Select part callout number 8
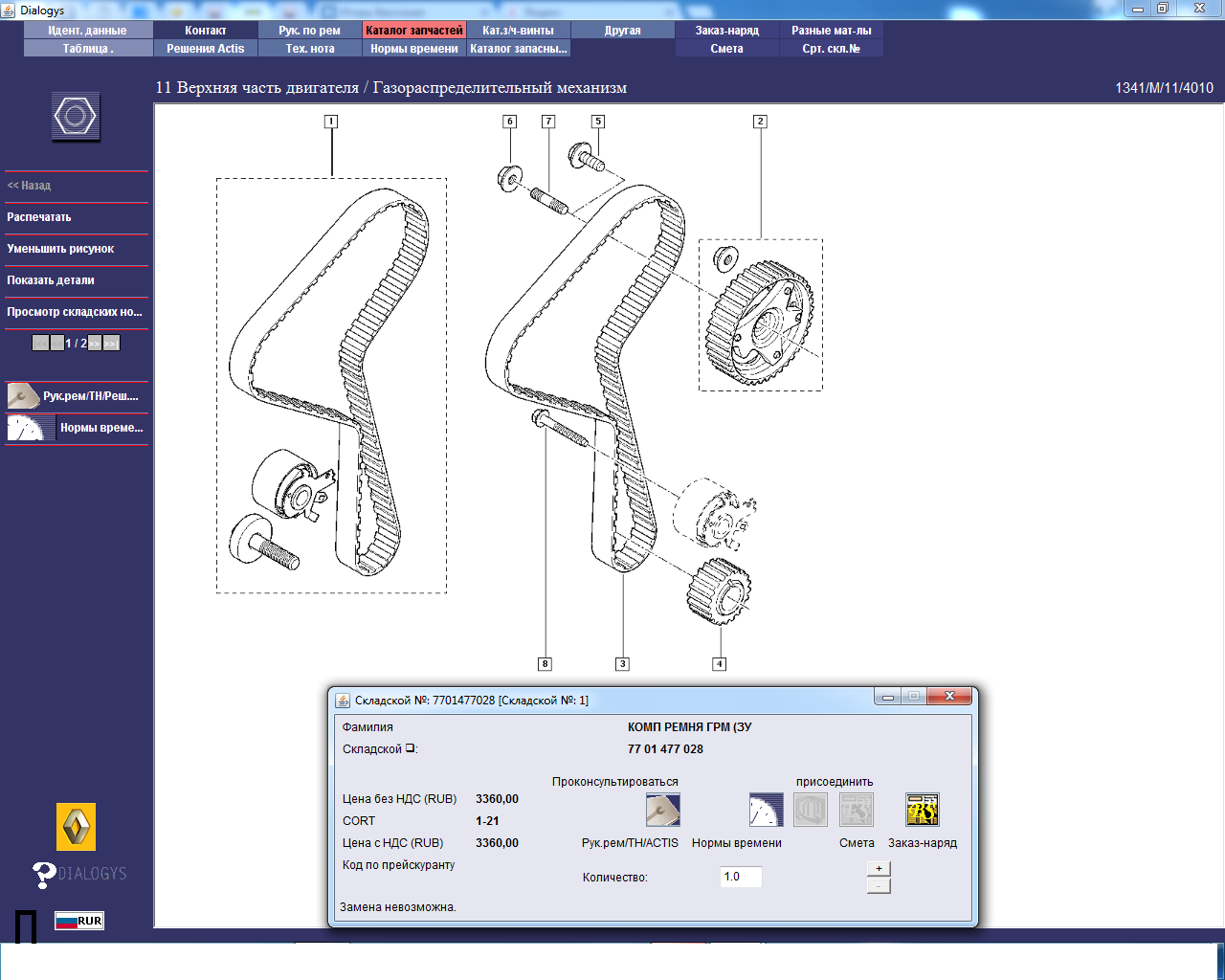 (546, 664)
